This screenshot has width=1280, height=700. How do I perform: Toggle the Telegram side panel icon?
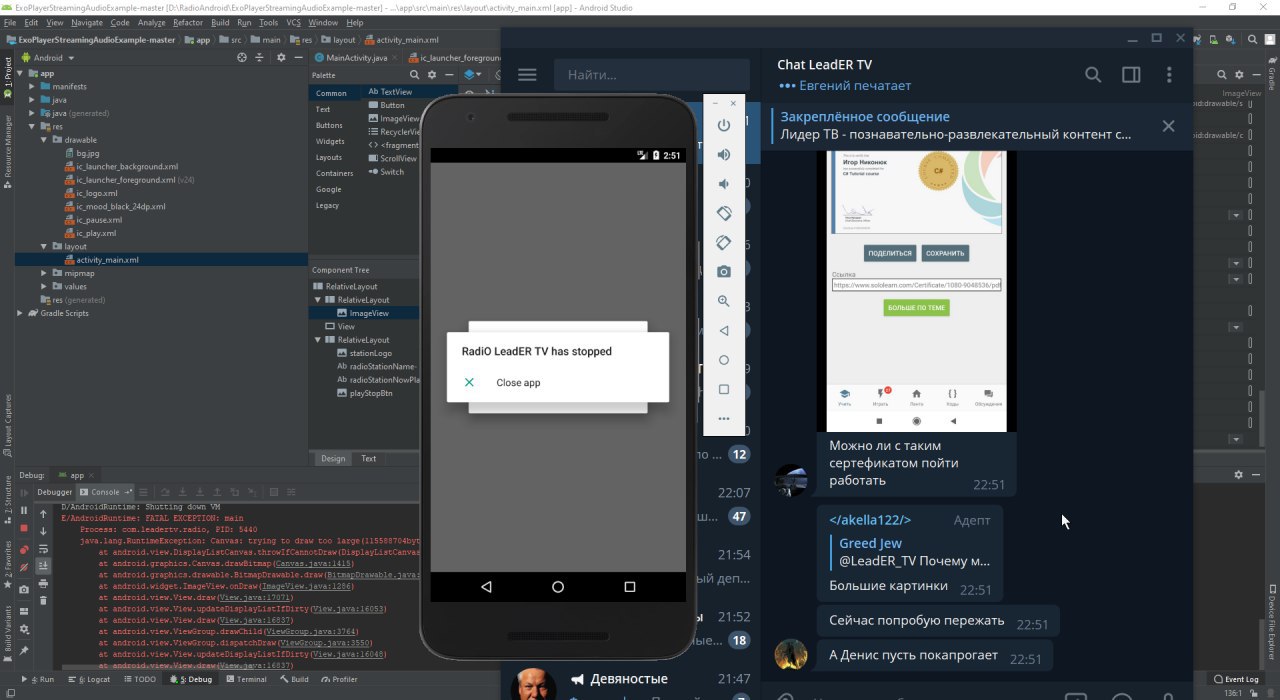1131,75
